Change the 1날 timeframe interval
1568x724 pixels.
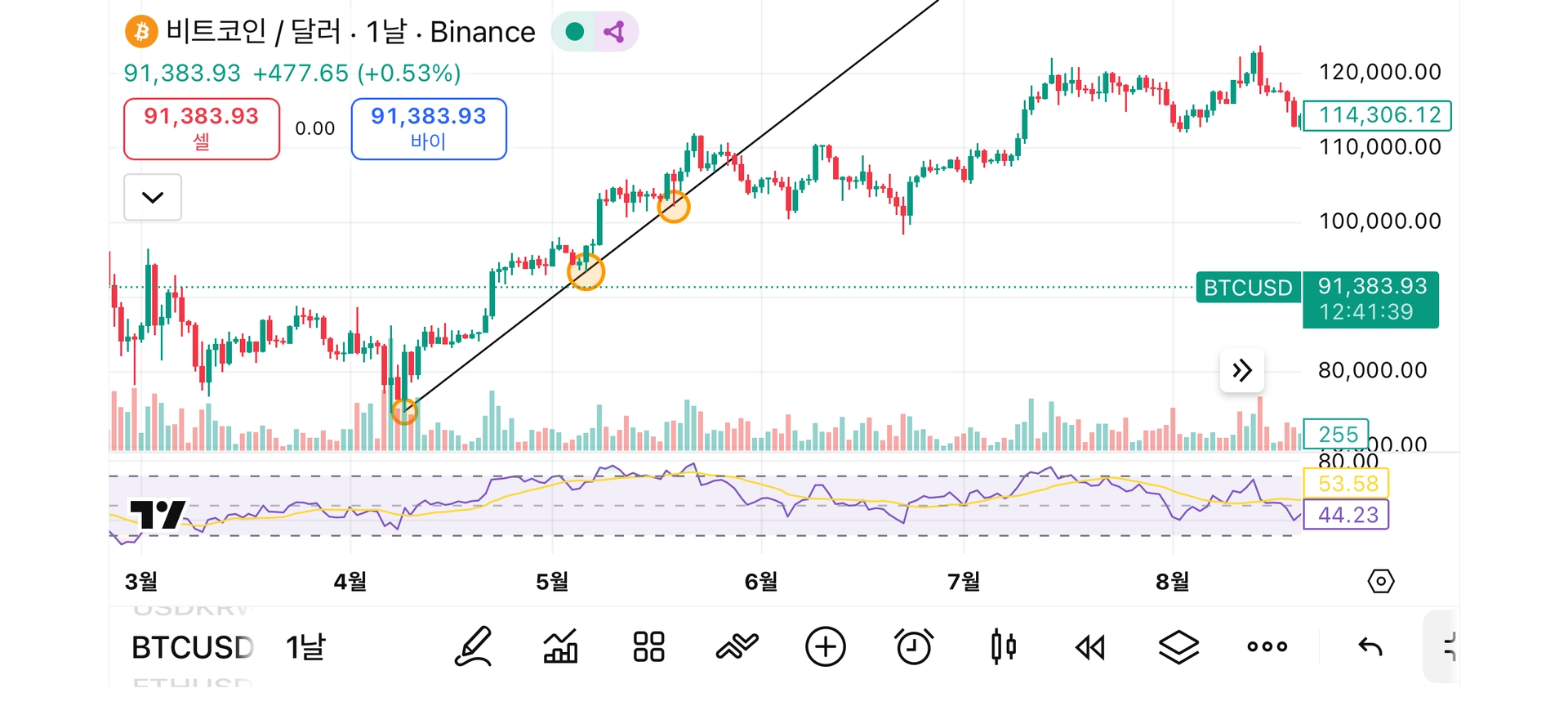305,647
